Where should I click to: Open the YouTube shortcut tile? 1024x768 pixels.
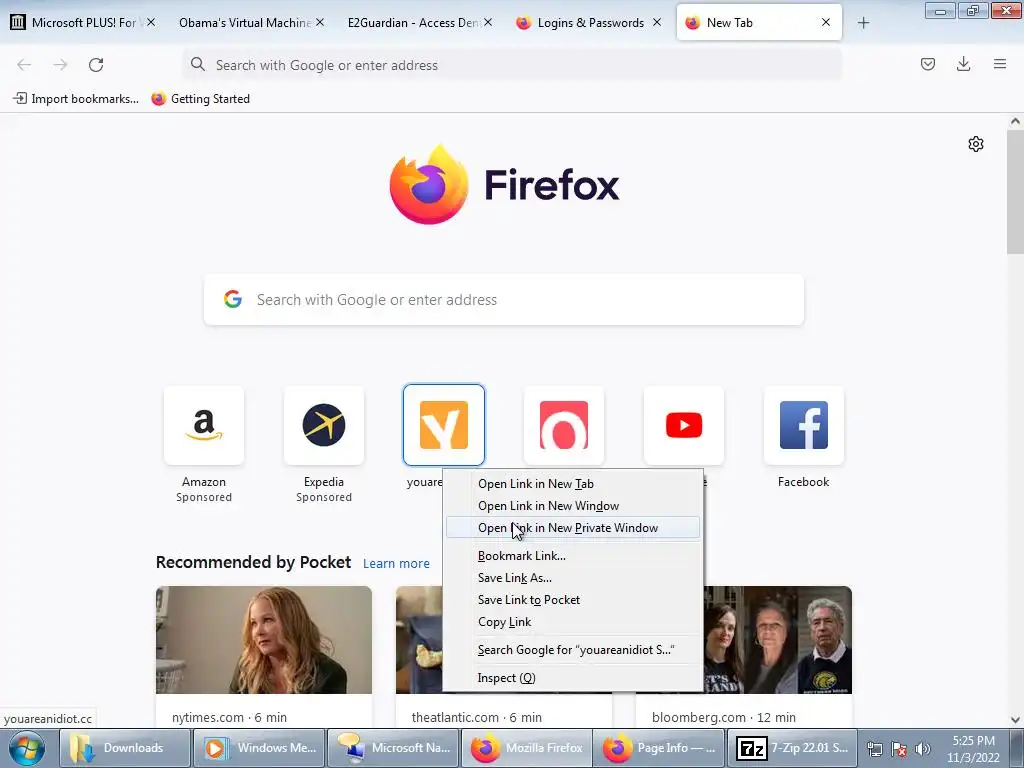tap(684, 425)
